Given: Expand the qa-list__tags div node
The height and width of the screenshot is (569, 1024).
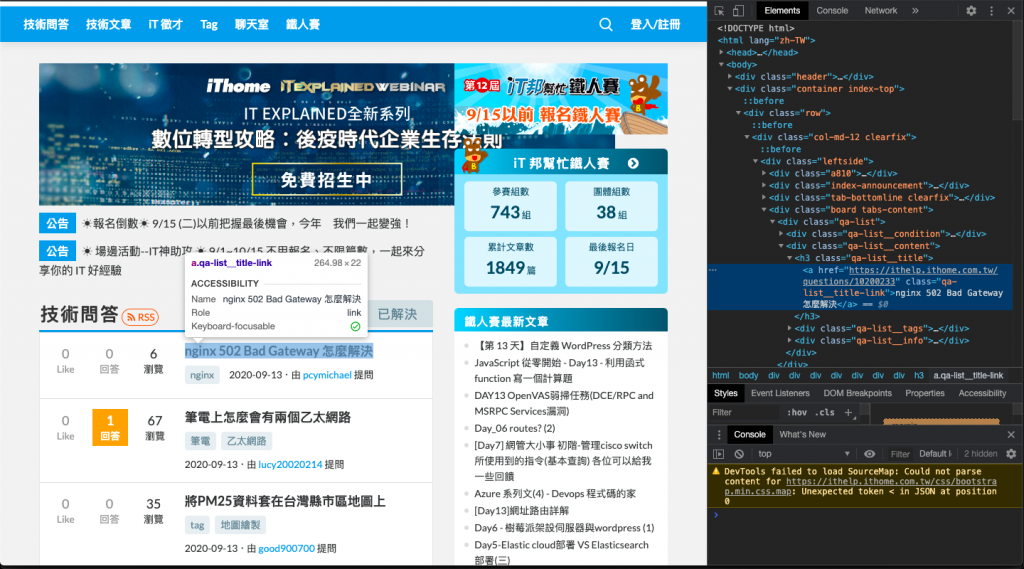Looking at the screenshot, I should pyautogui.click(x=790, y=329).
